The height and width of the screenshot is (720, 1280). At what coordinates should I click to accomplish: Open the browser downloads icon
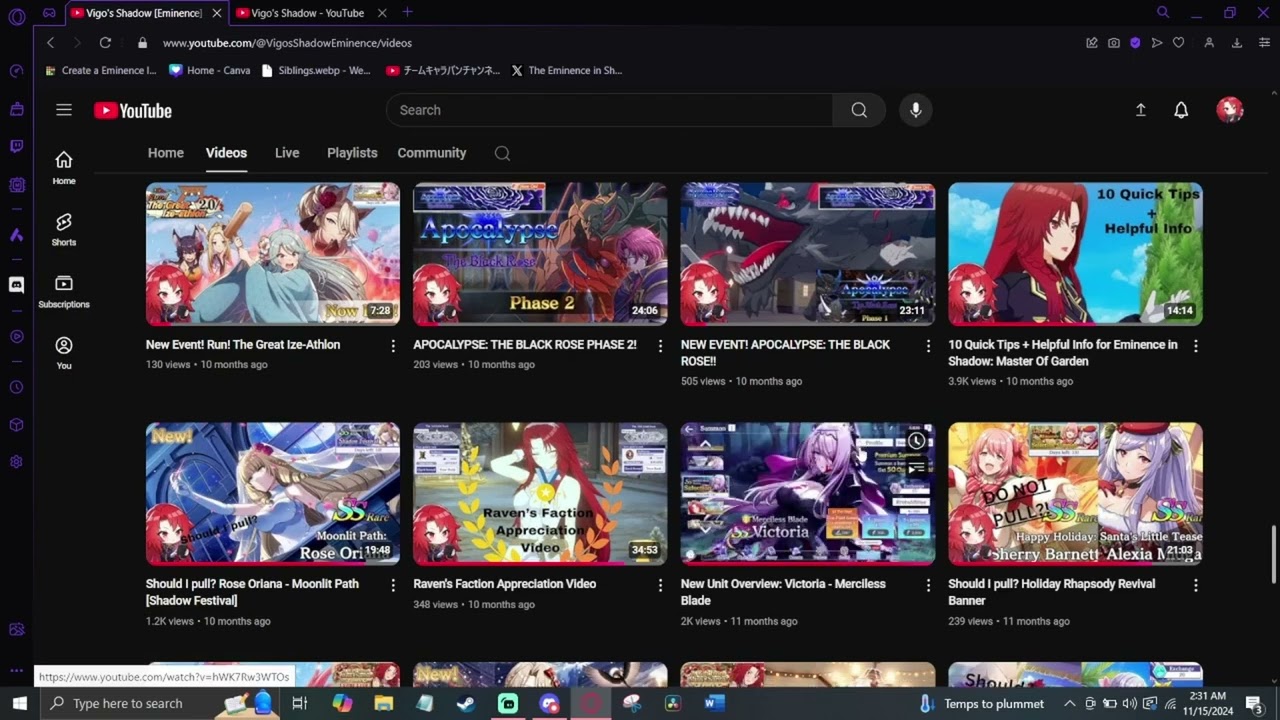1237,43
